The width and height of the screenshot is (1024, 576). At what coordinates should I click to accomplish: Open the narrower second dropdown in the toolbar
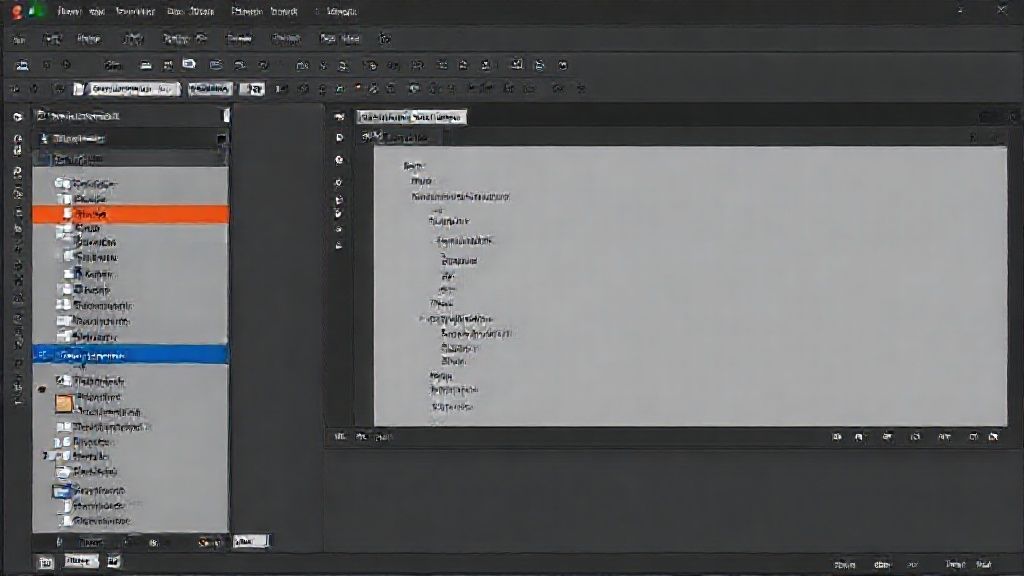pos(209,89)
